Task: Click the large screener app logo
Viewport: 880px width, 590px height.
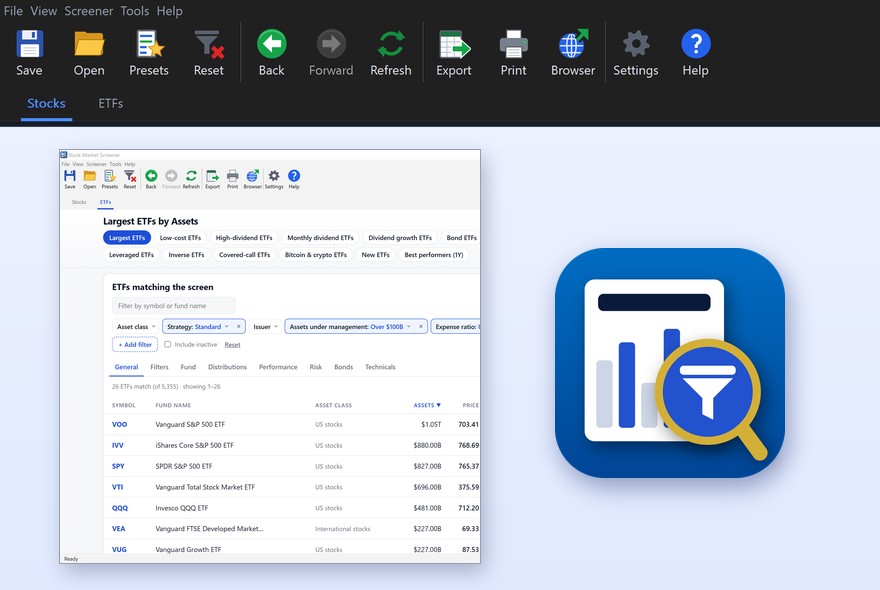Action: pyautogui.click(x=670, y=363)
